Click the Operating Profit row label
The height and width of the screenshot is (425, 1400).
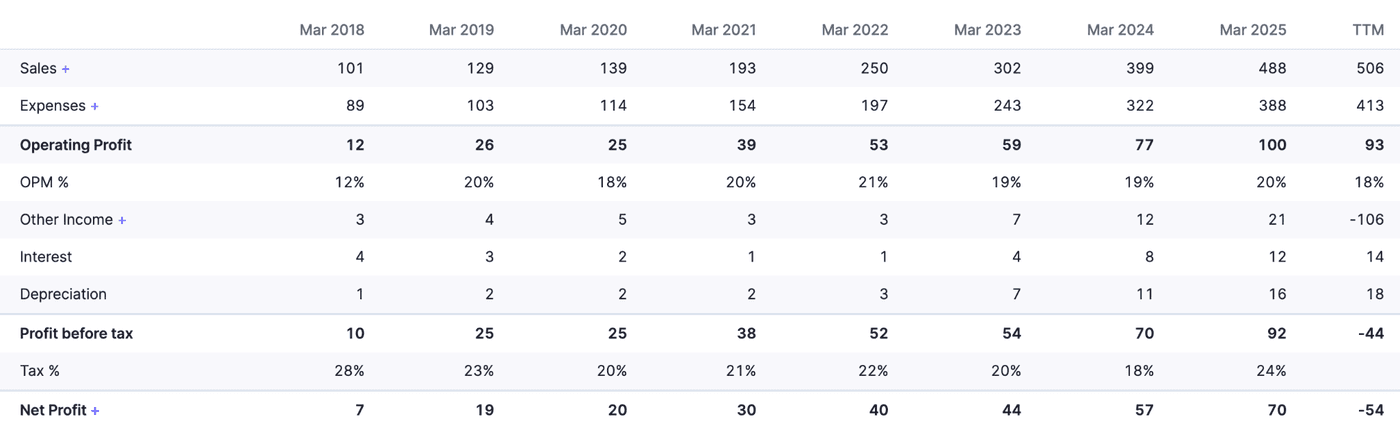click(x=76, y=145)
